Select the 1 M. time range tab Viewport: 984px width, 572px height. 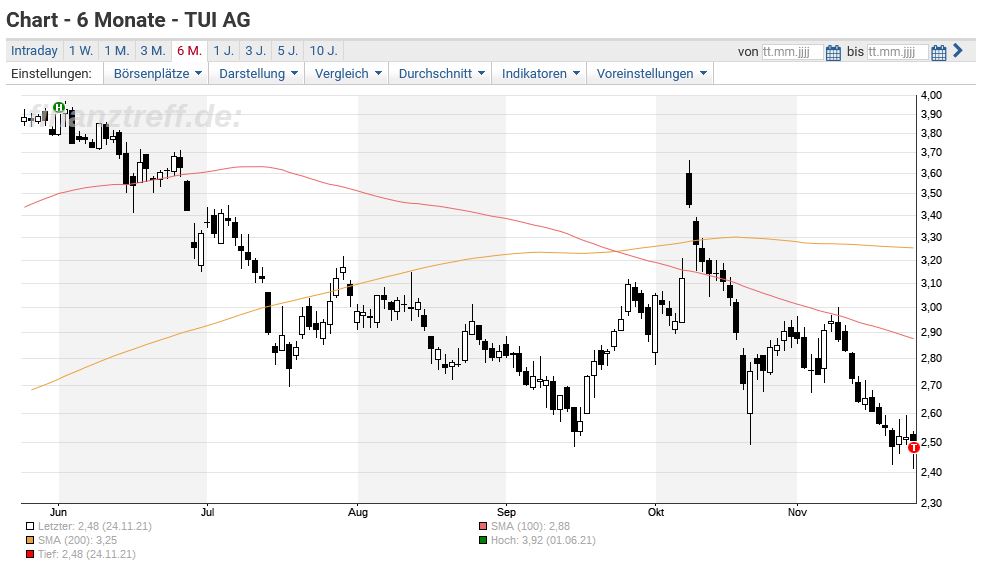[x=117, y=51]
